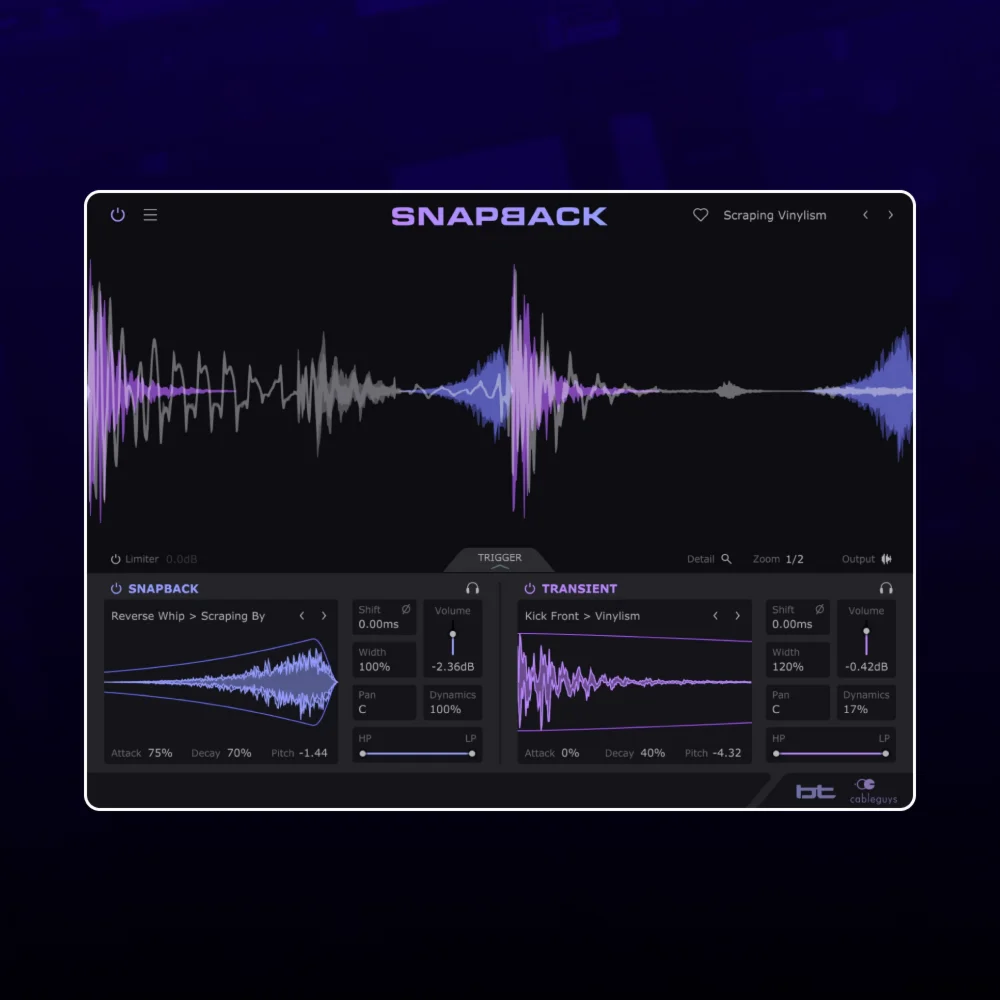The width and height of the screenshot is (1000, 1000).
Task: Select next Snapback sample
Action: coord(323,615)
